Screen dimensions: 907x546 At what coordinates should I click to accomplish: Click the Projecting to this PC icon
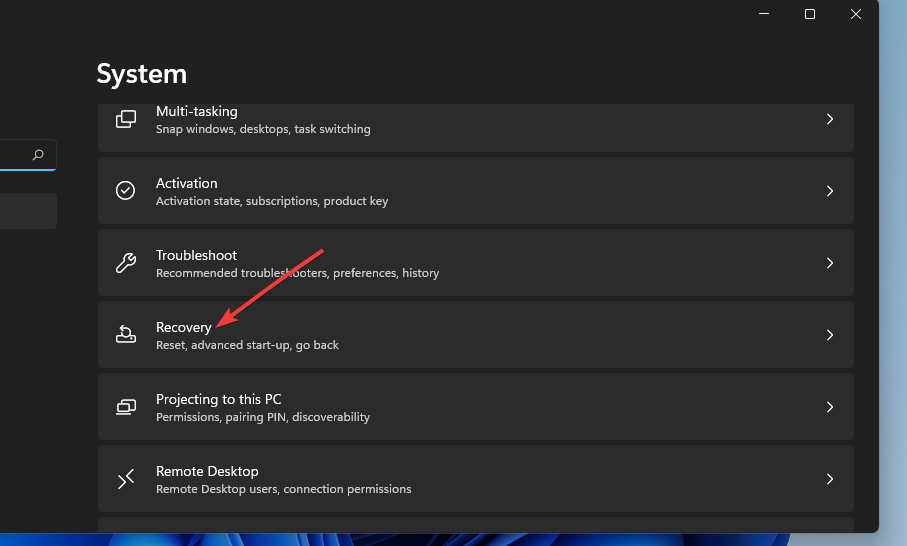tap(126, 407)
